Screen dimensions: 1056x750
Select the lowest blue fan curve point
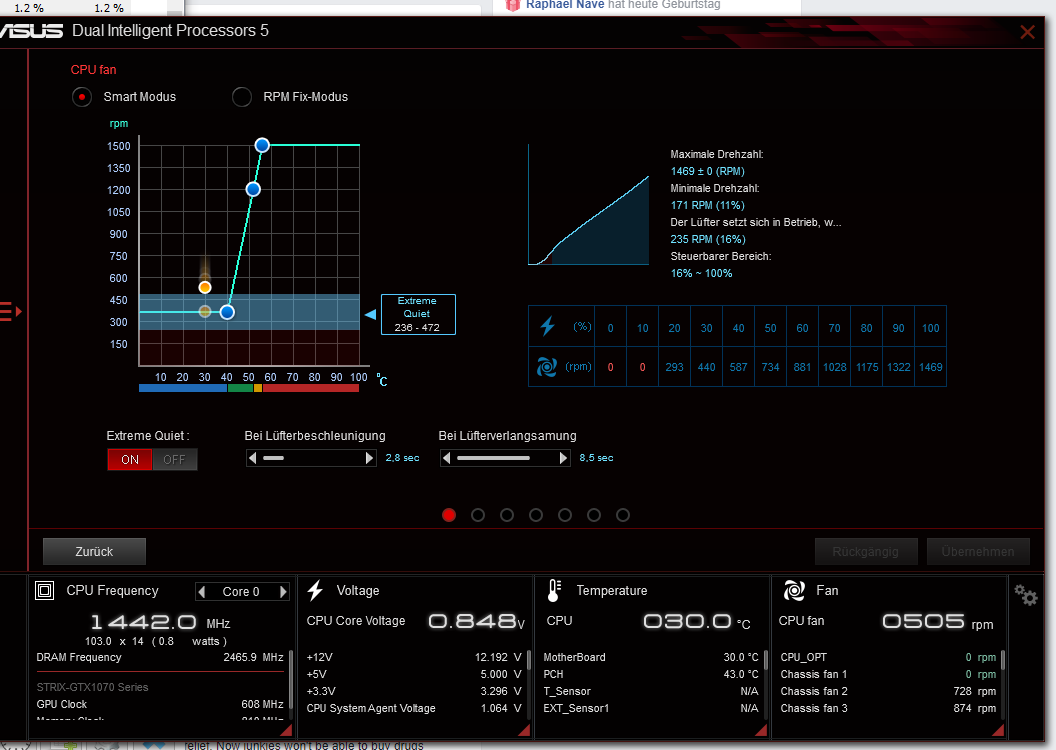click(x=227, y=312)
